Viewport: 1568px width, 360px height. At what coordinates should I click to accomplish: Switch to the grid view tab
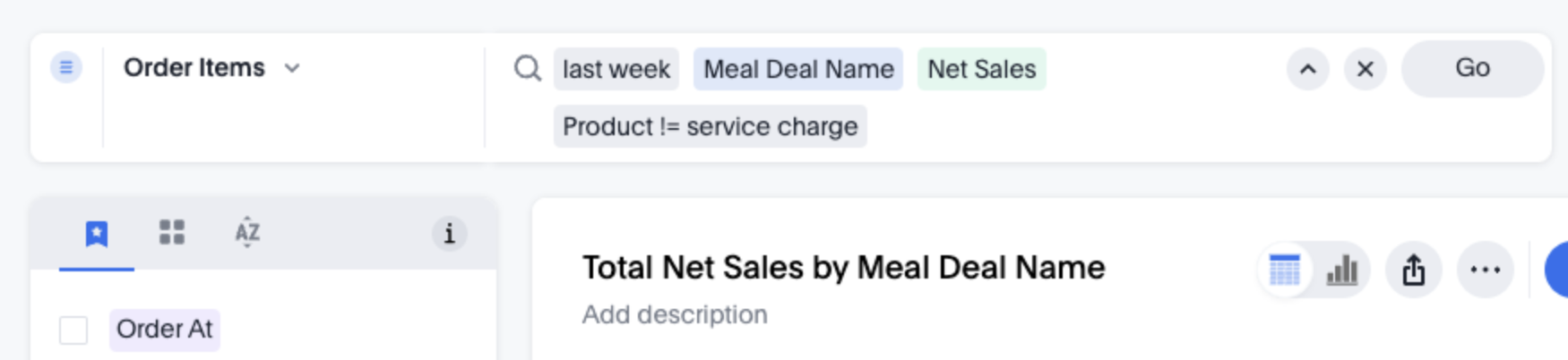(172, 233)
